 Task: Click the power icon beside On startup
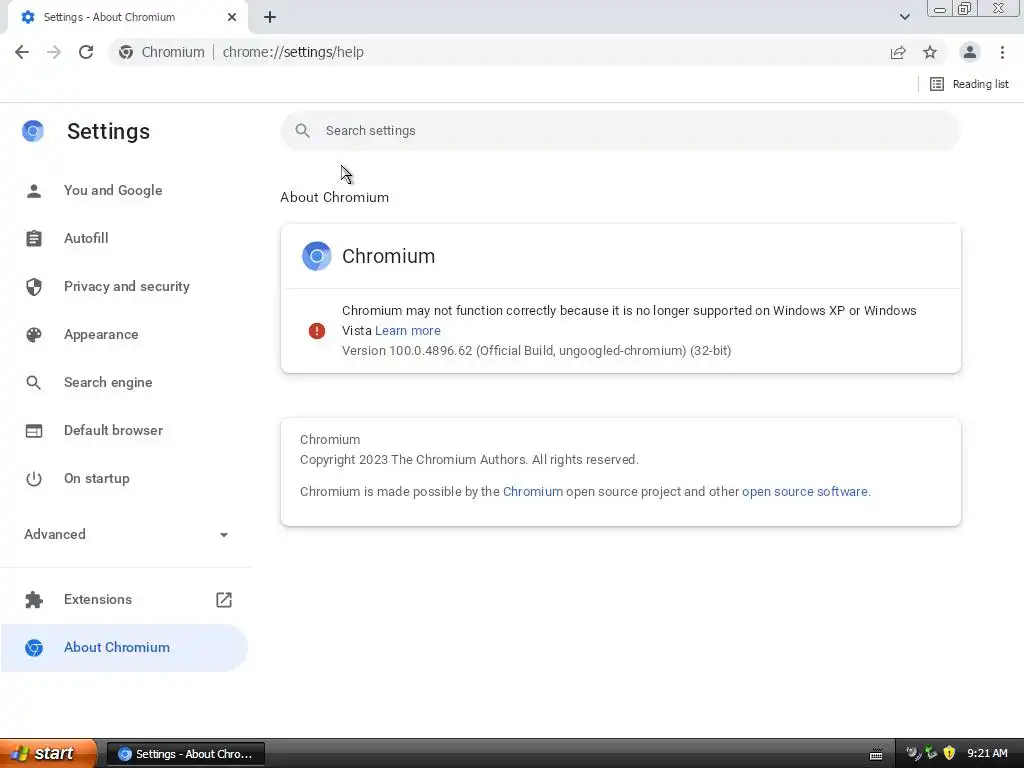tap(34, 479)
